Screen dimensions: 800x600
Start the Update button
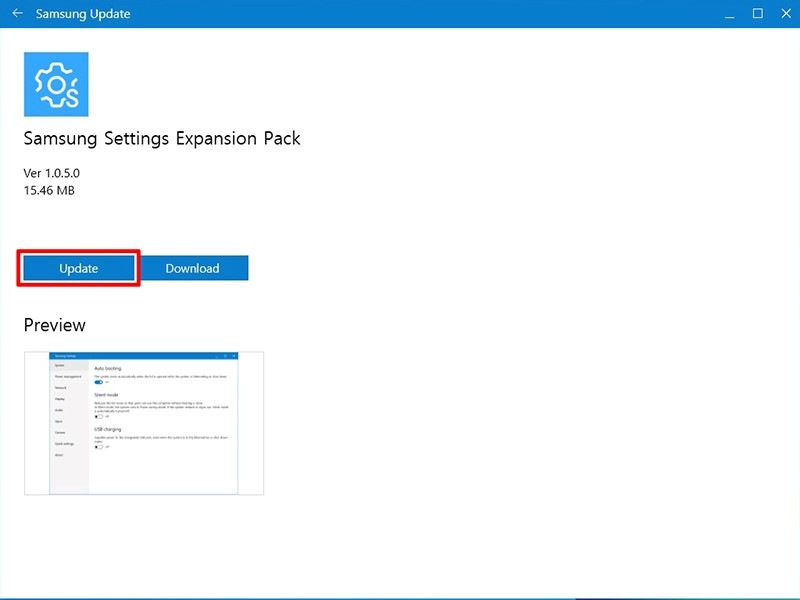point(79,268)
